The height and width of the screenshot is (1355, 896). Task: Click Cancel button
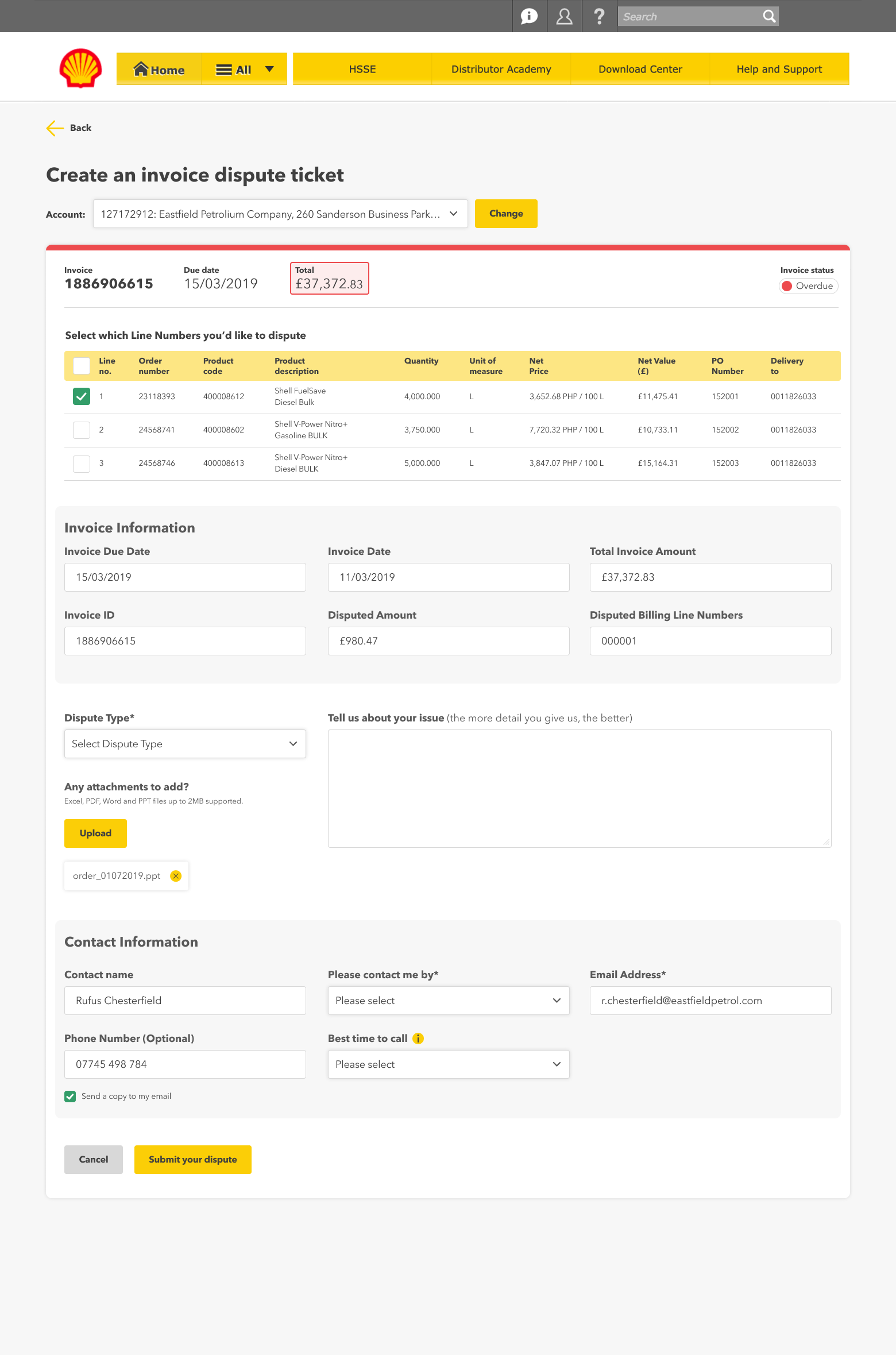[94, 1160]
